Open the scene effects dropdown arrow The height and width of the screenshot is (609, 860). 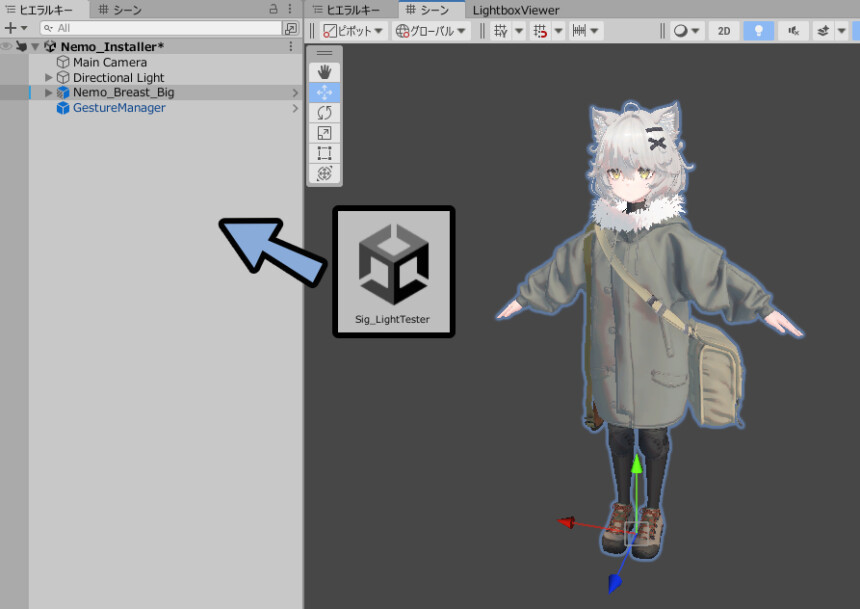click(x=841, y=31)
